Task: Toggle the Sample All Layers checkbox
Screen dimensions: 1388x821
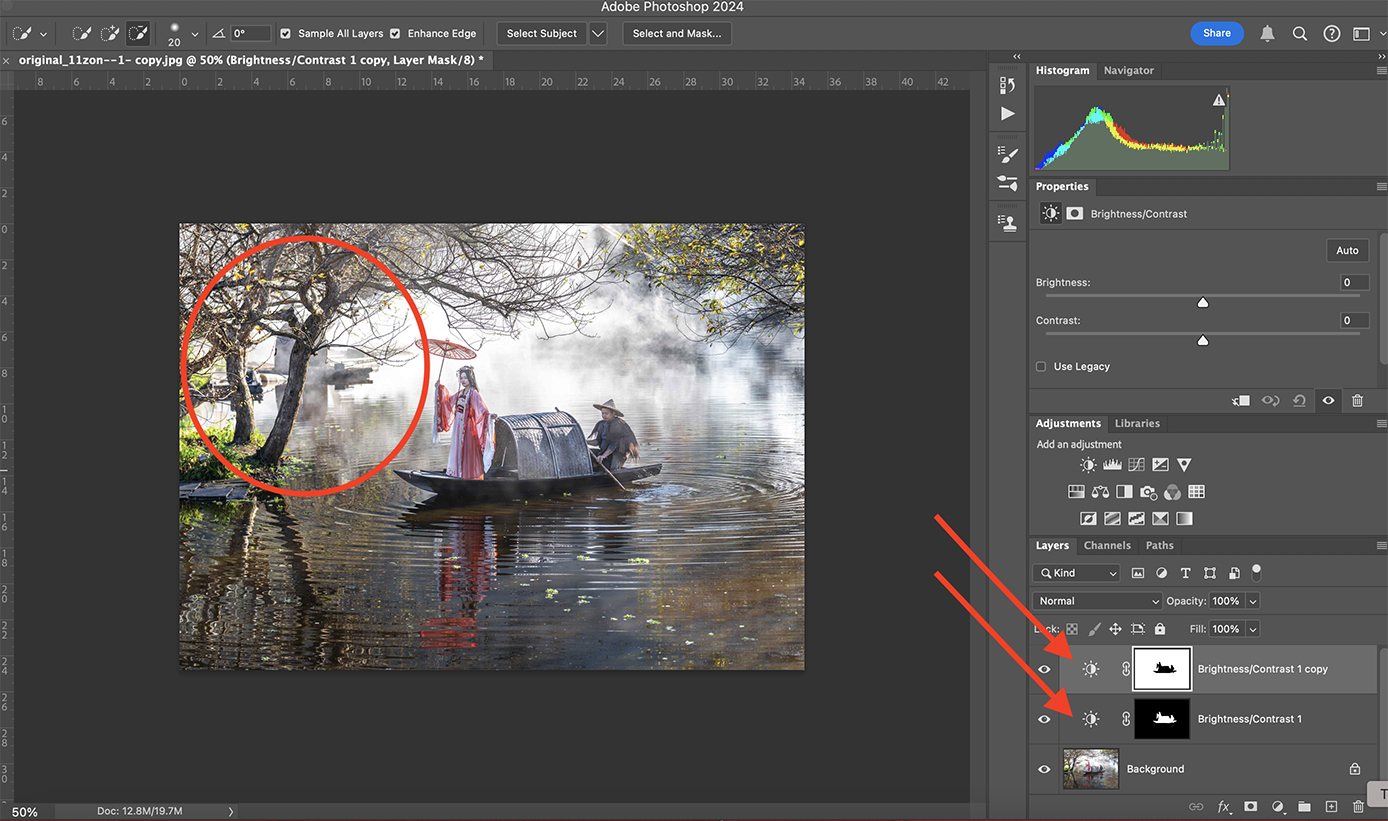Action: (285, 33)
